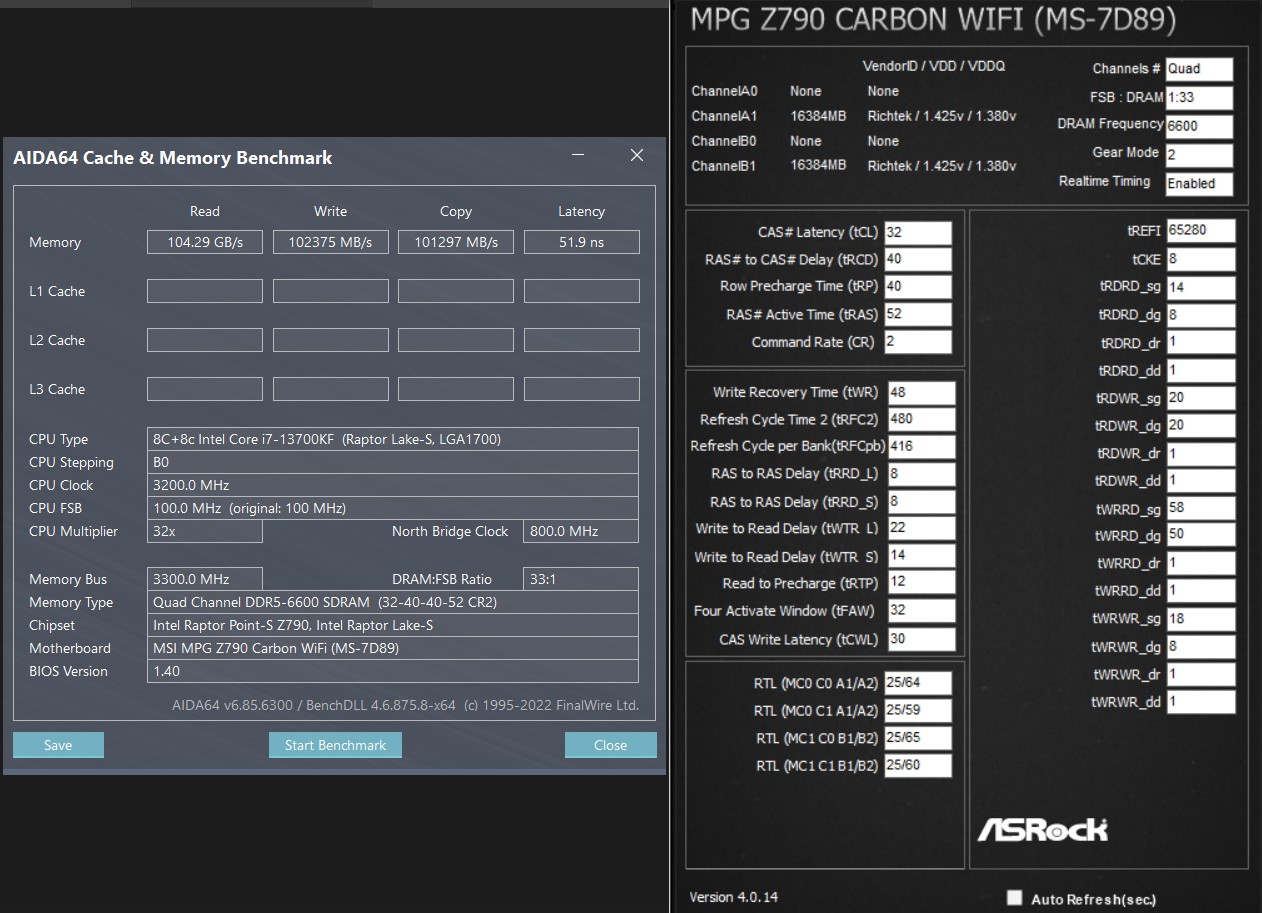
Task: Click the Memory Type DDR5-6600 field
Action: tap(393, 602)
